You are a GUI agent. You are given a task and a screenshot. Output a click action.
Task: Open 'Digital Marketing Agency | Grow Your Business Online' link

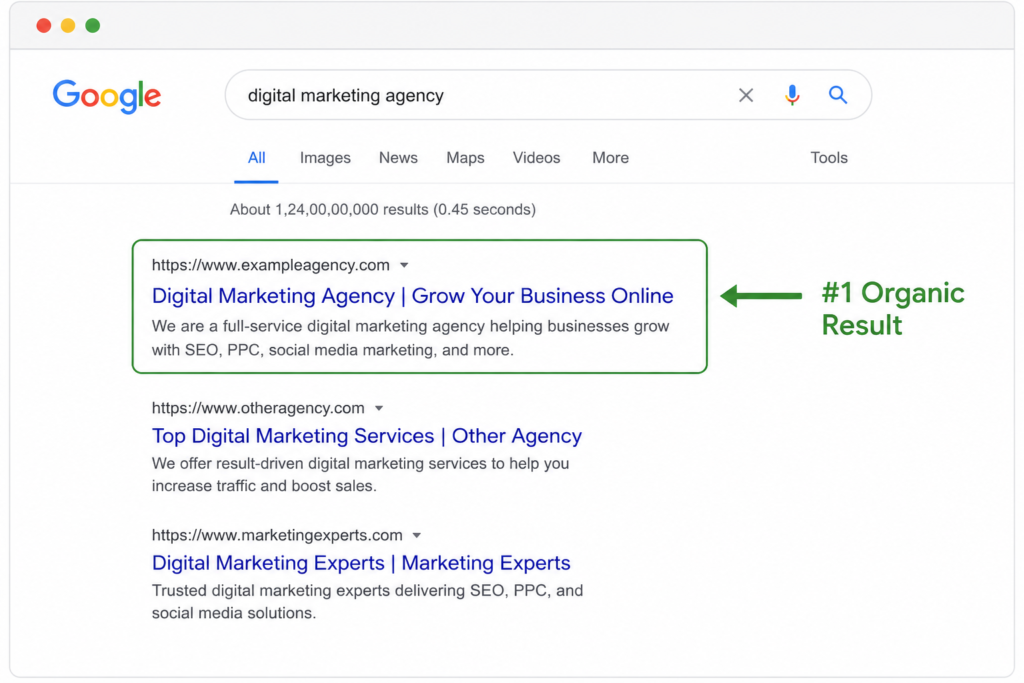[x=413, y=296]
